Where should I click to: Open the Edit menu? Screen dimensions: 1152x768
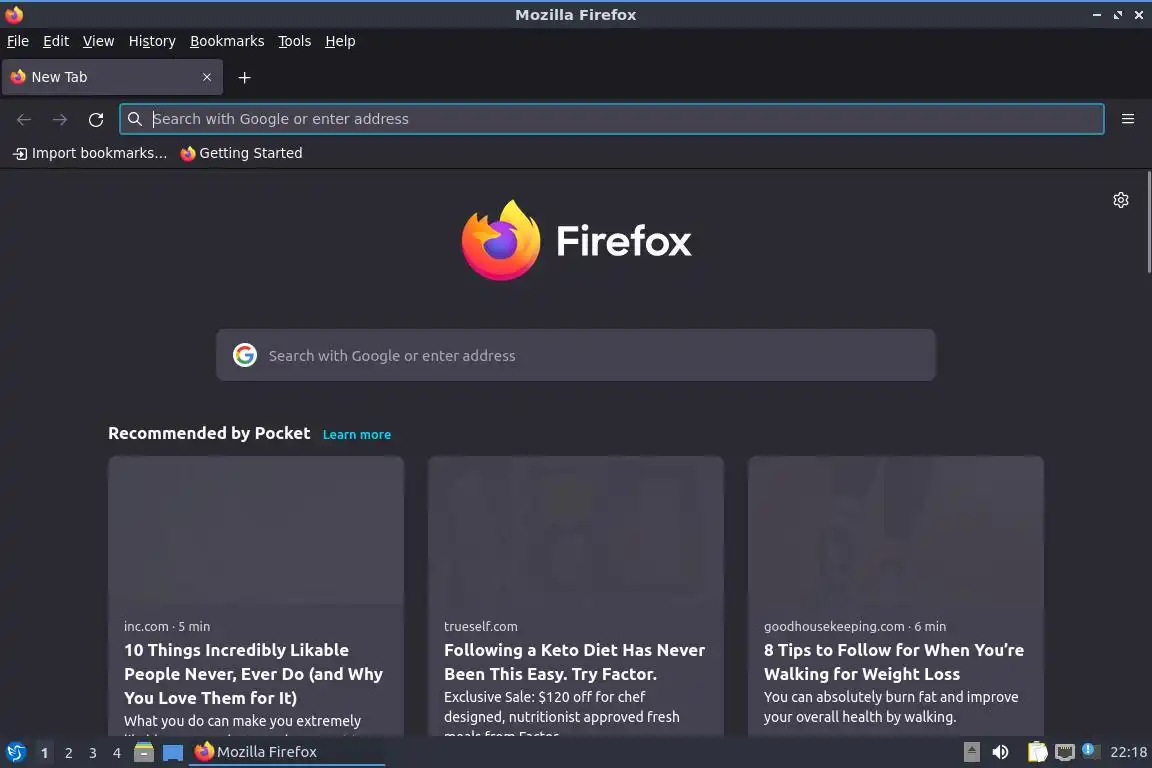point(56,41)
